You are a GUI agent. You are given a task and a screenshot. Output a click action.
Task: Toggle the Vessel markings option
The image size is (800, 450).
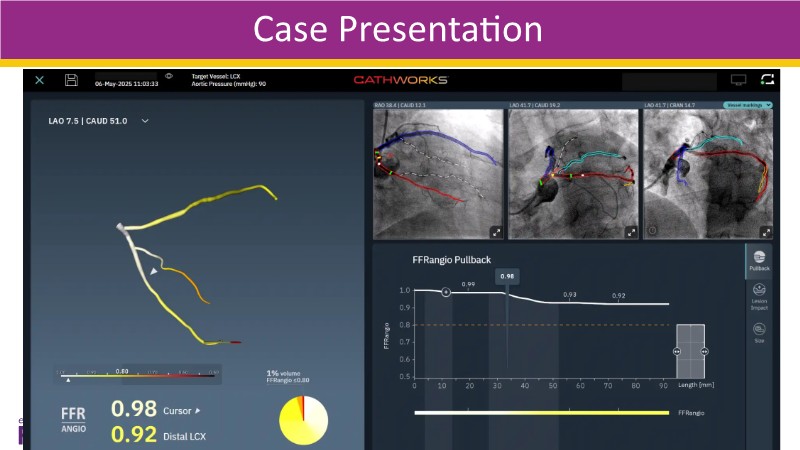748,104
